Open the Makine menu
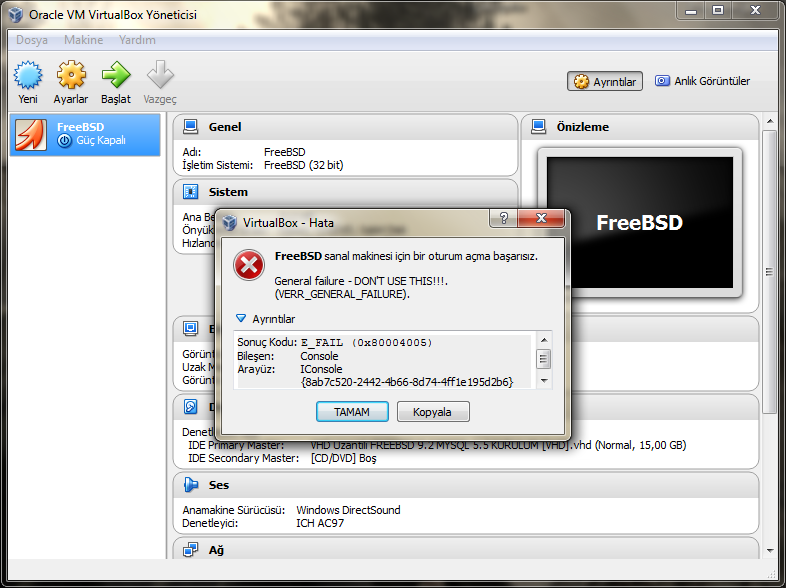Viewport: 786px width, 588px height. tap(84, 40)
